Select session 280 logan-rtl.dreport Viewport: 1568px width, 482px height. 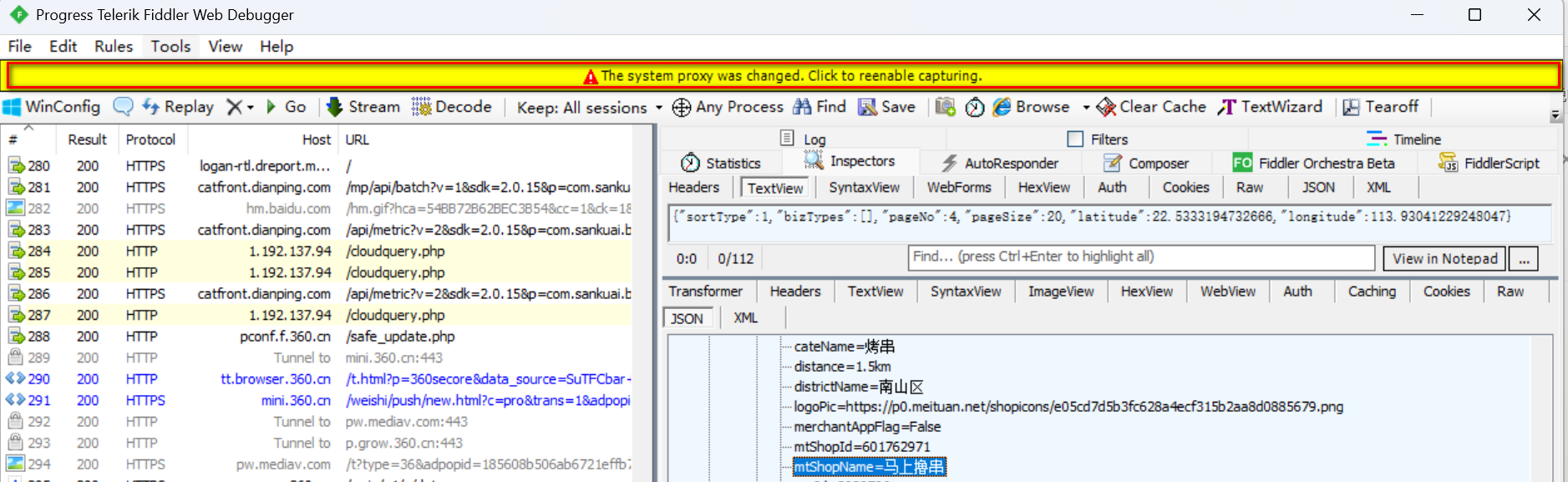(x=317, y=166)
